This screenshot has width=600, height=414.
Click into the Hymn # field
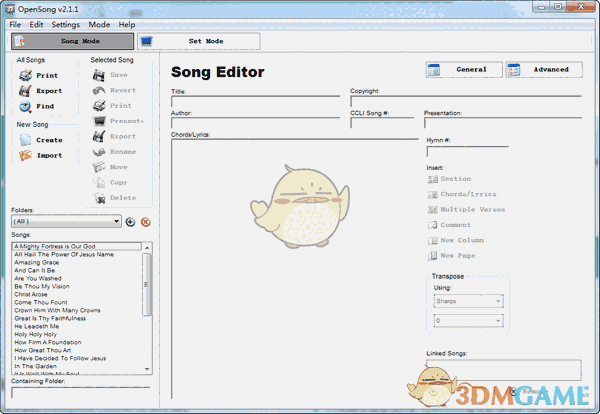click(x=468, y=152)
